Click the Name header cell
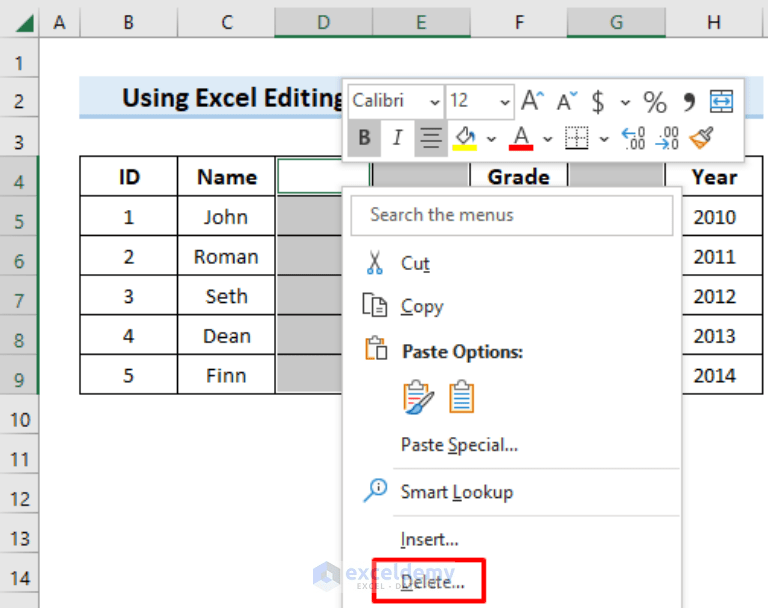The width and height of the screenshot is (768, 608). (x=226, y=176)
